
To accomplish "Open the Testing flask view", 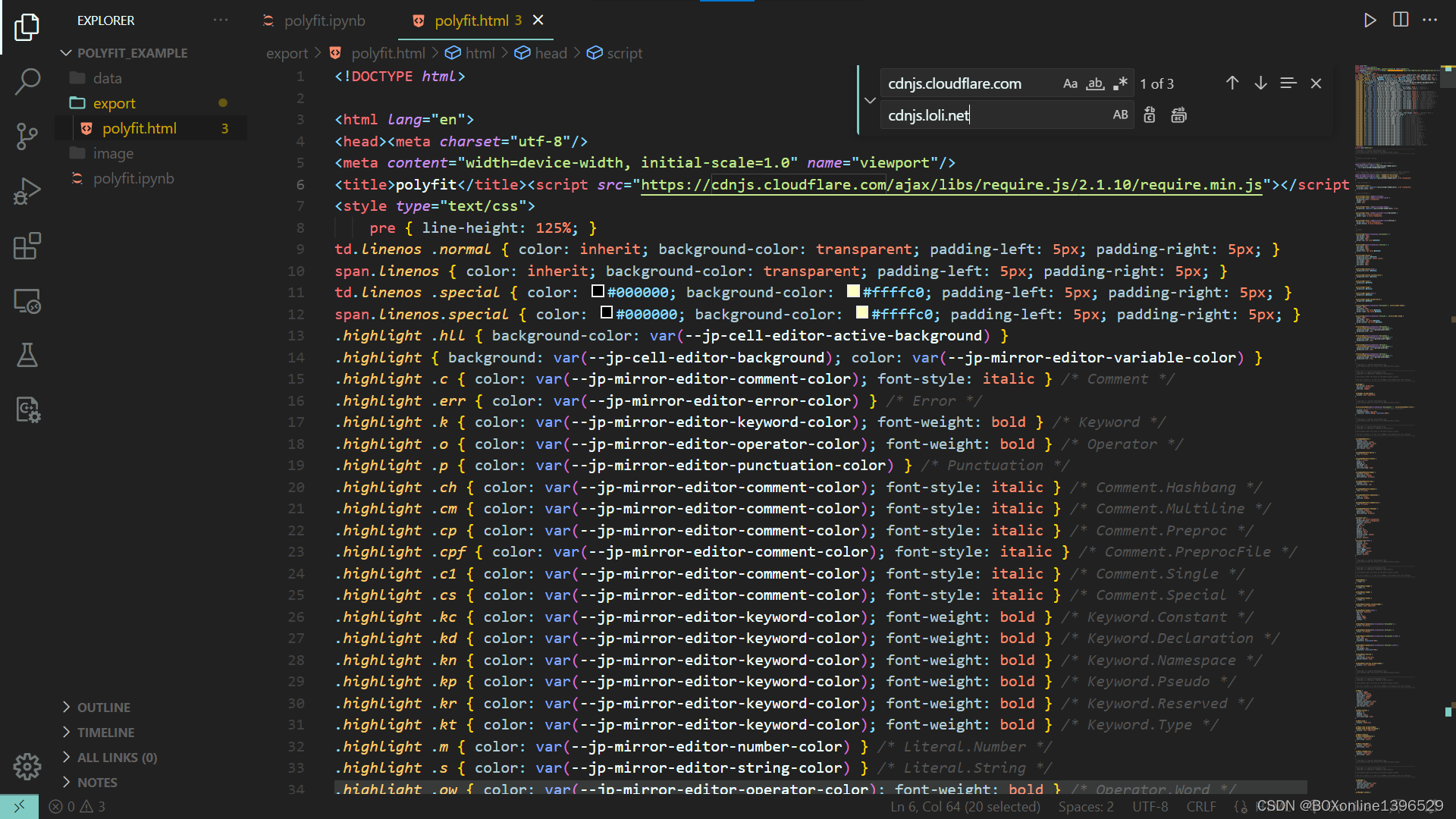I will 27,355.
